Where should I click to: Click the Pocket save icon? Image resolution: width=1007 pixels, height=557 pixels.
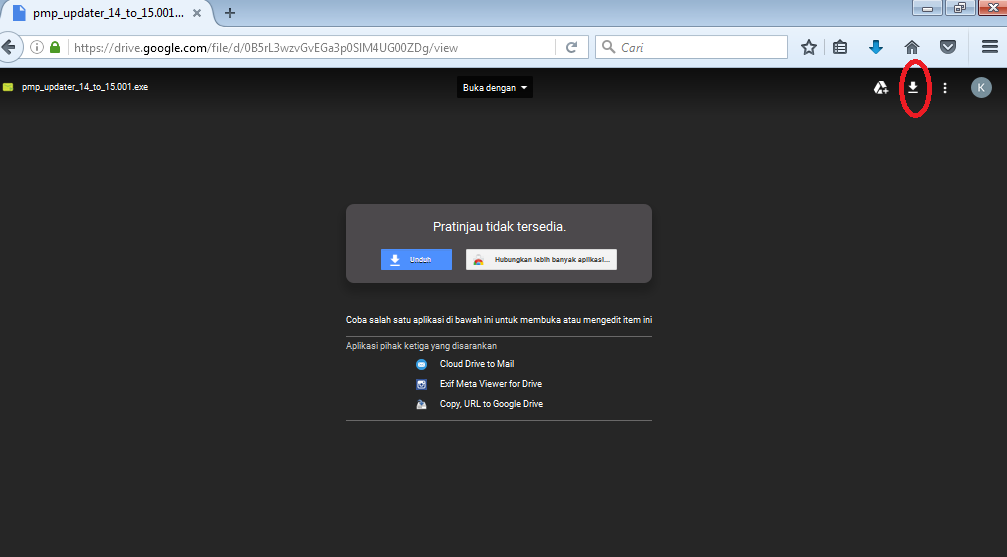coord(947,47)
